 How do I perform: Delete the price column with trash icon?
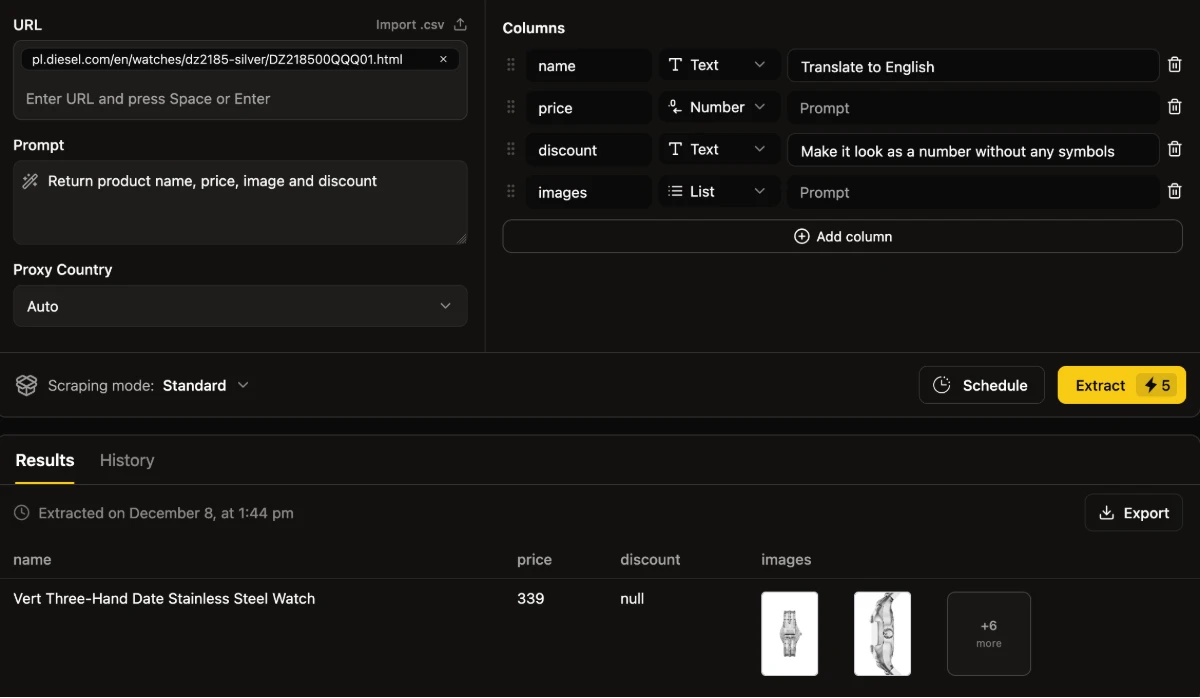coord(1175,108)
